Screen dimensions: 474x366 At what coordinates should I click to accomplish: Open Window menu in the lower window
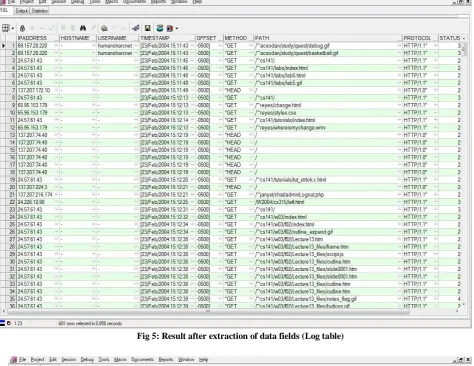186,359
